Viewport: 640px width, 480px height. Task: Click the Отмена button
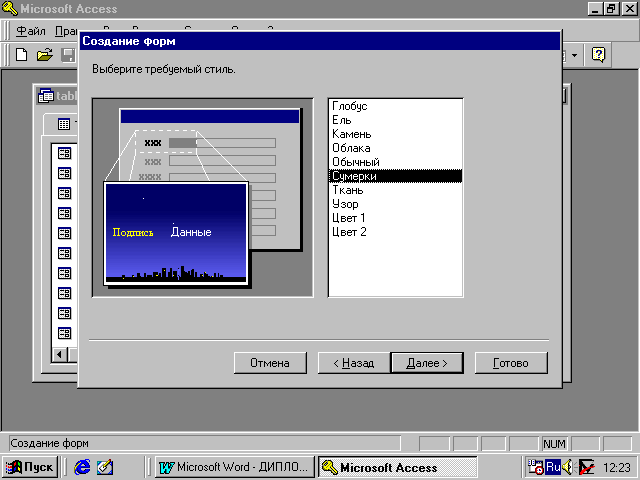[269, 363]
